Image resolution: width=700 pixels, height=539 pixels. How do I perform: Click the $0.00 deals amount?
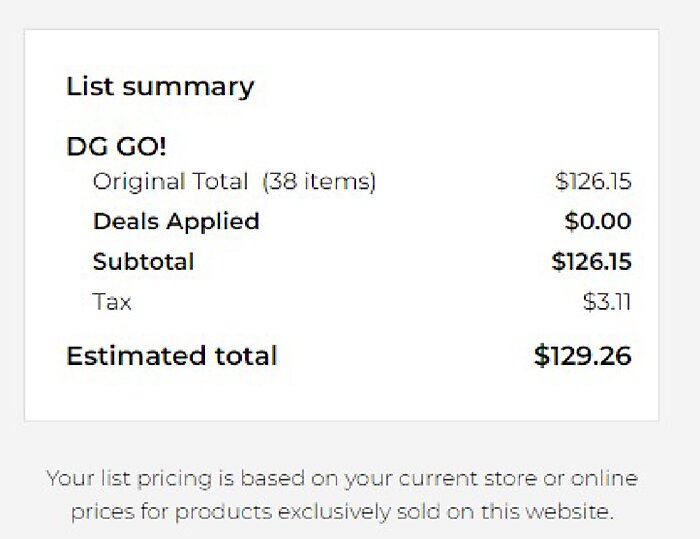597,222
